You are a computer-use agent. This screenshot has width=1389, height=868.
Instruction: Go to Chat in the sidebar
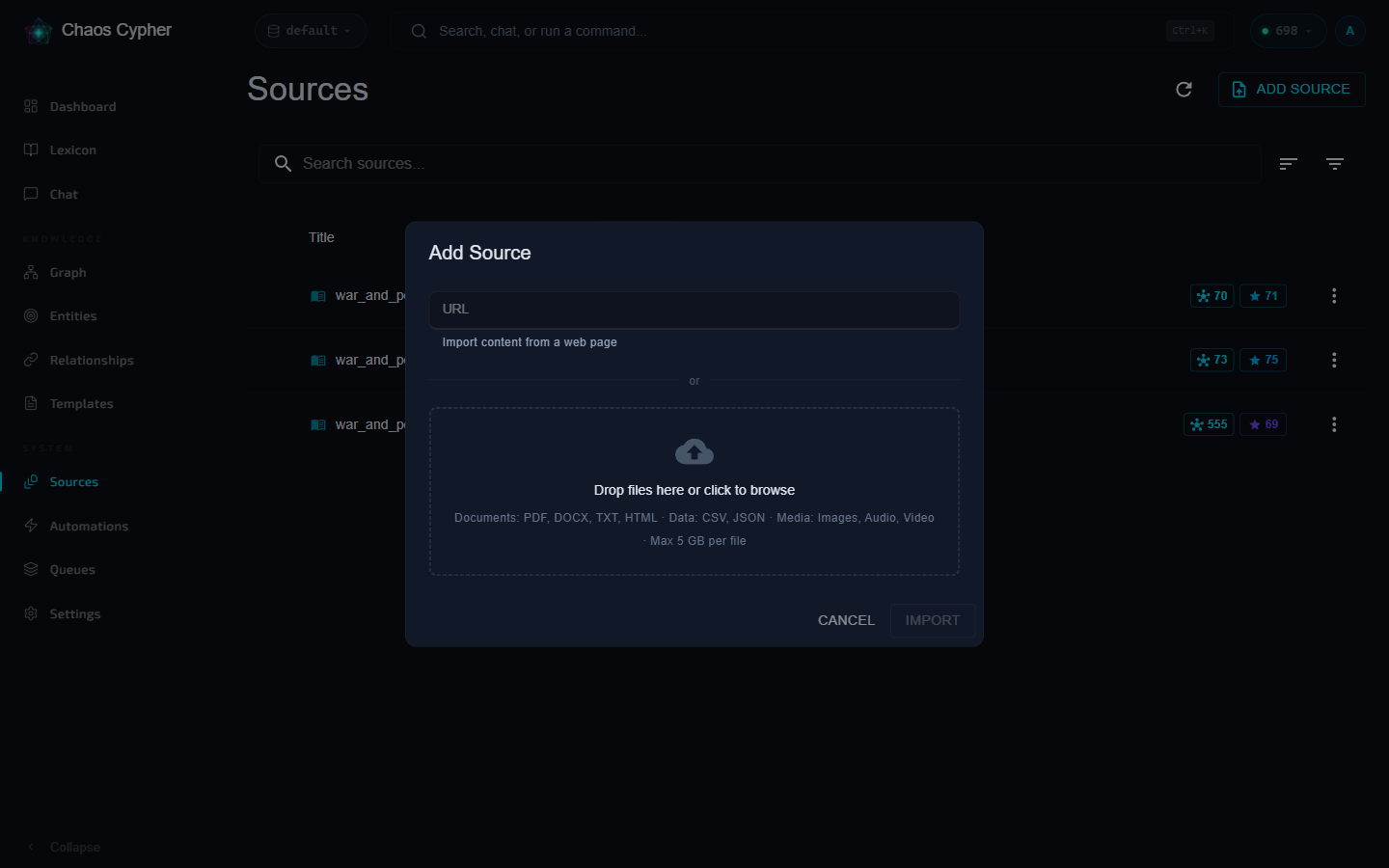(x=64, y=194)
